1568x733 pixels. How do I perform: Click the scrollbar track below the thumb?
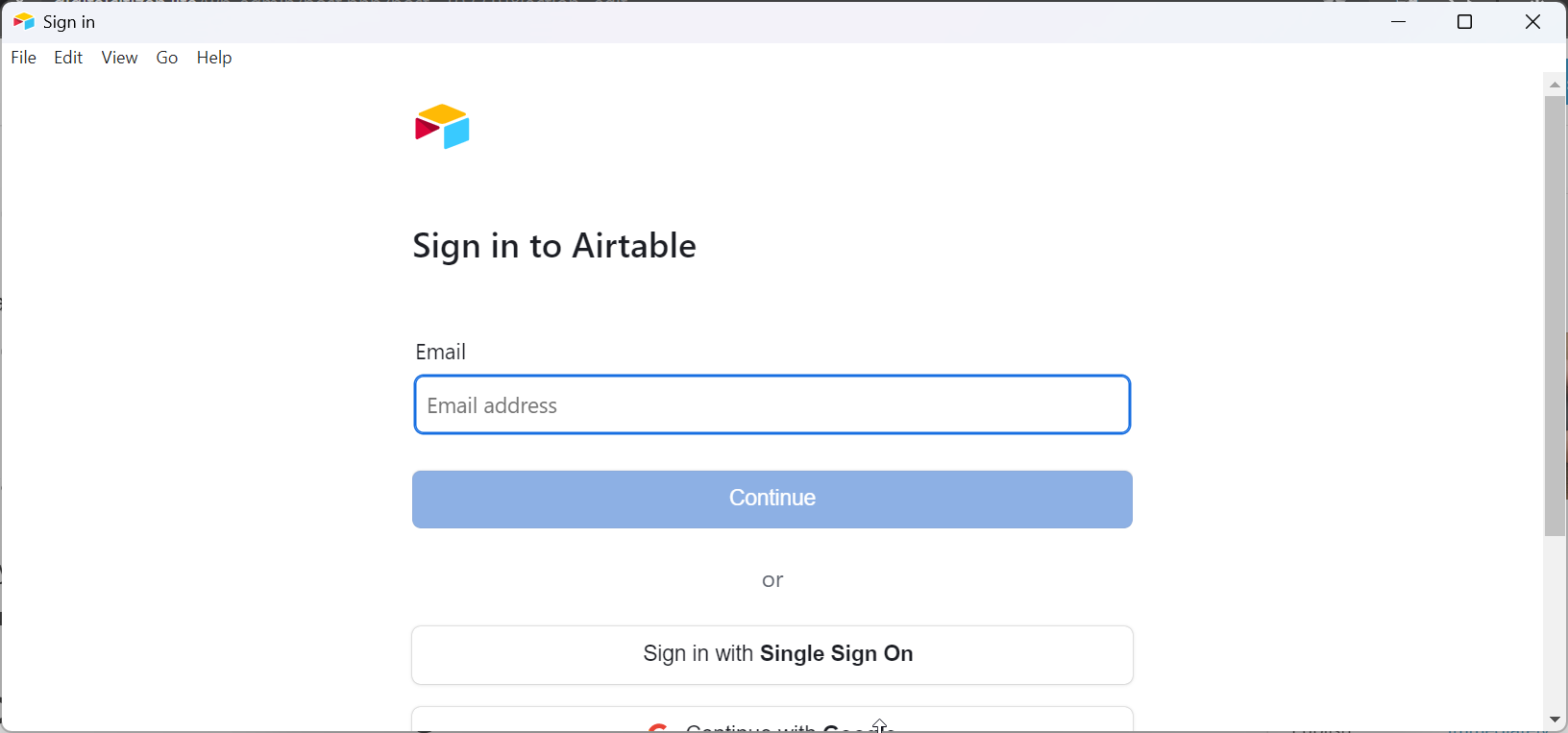tap(1556, 623)
